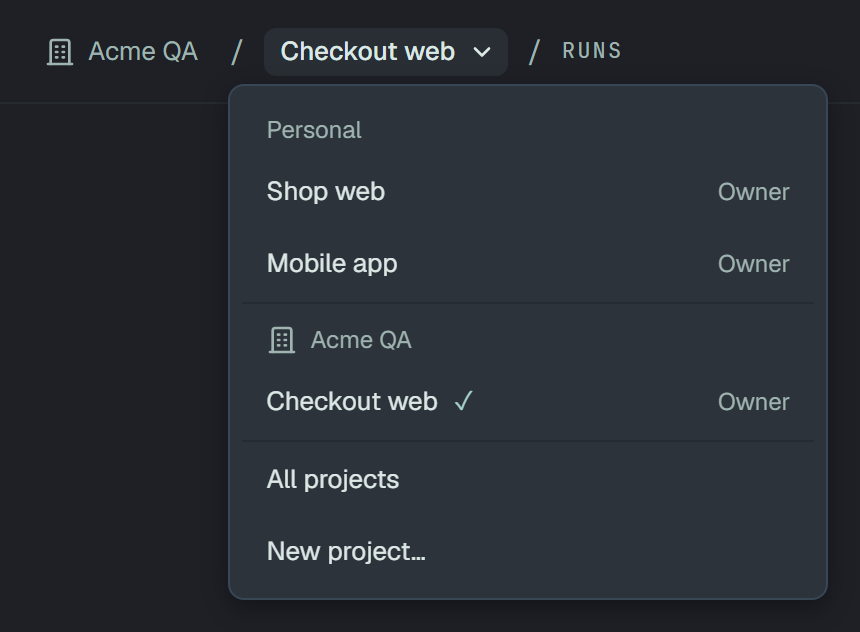Click the chevron arrow next to Checkout web
Screen dimensions: 860x632
coord(482,52)
